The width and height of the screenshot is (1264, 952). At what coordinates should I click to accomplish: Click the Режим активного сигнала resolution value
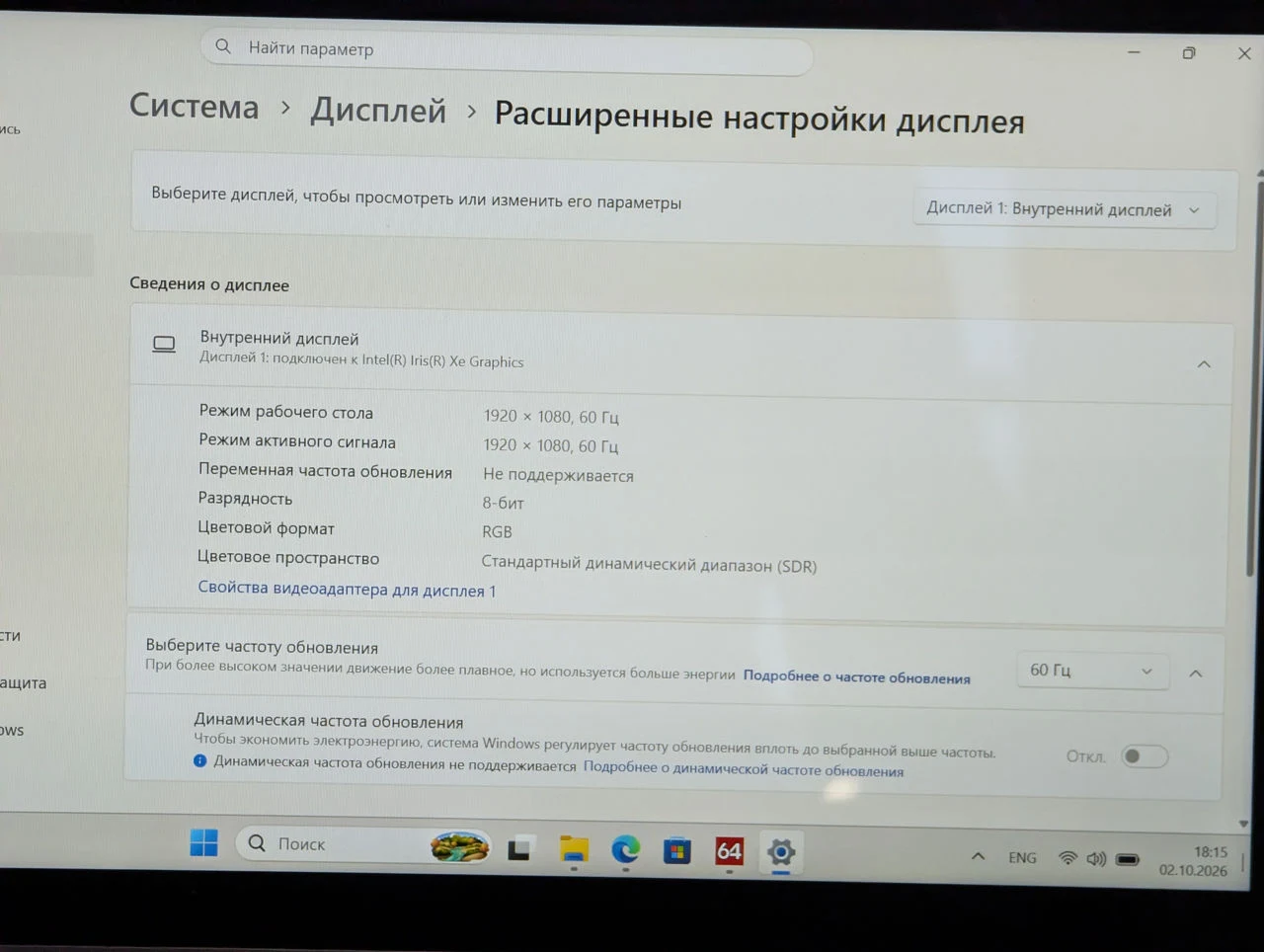click(x=551, y=445)
